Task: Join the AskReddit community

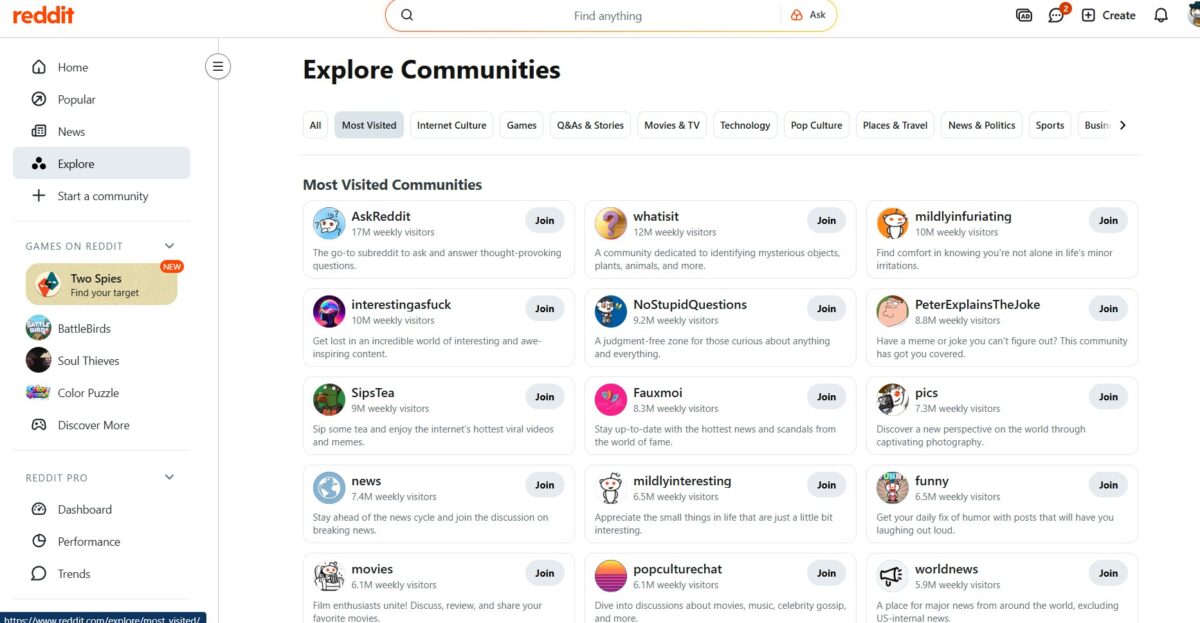Action: [544, 220]
